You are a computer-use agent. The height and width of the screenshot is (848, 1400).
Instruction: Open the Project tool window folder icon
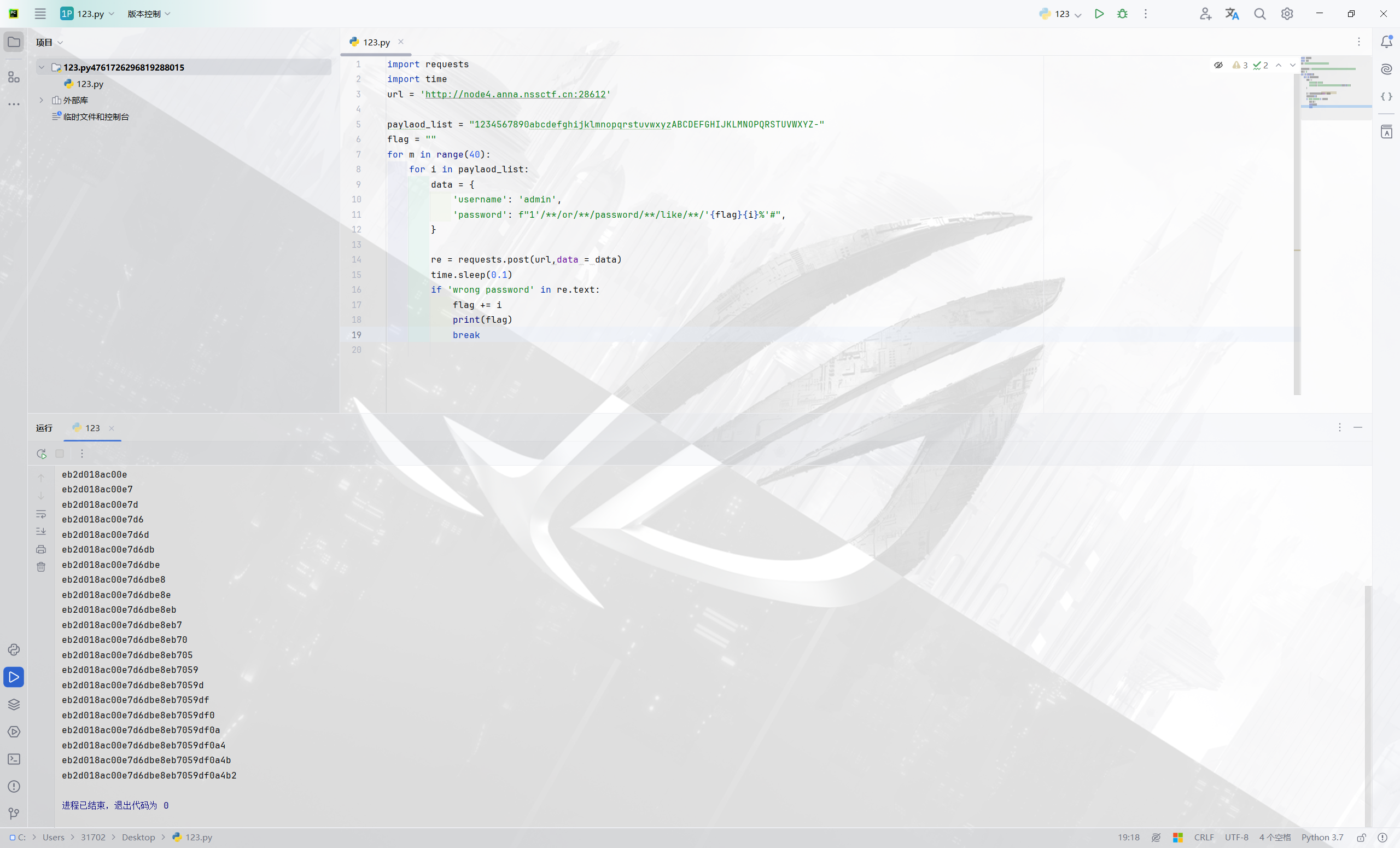pyautogui.click(x=14, y=42)
